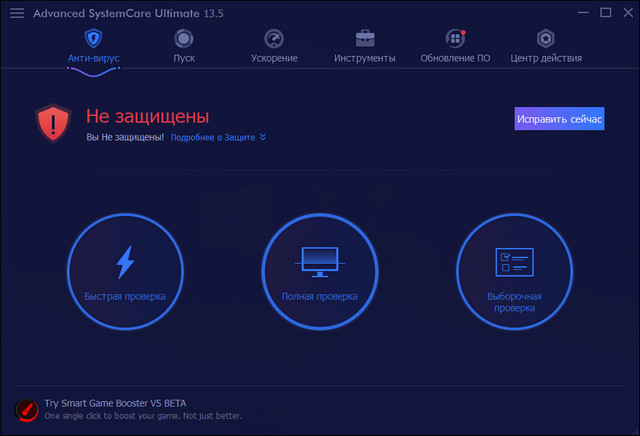
Task: Click the Advanced SystemCare Ultimate 13.5 title
Action: 116,13
